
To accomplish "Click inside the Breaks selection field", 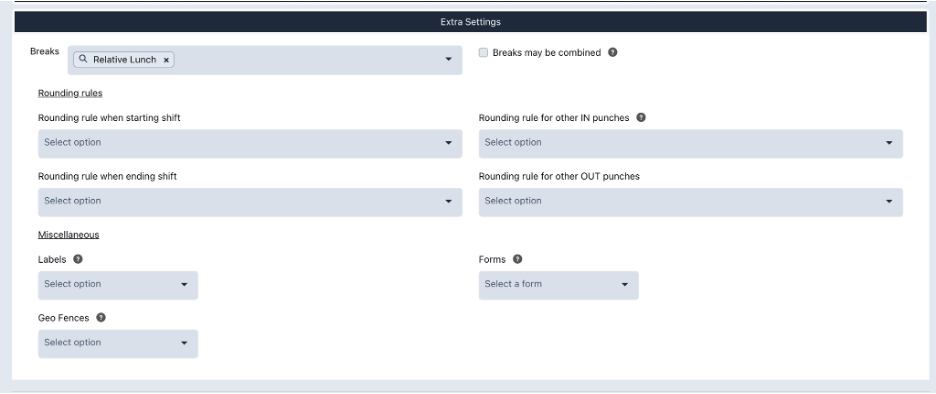I will [265, 60].
